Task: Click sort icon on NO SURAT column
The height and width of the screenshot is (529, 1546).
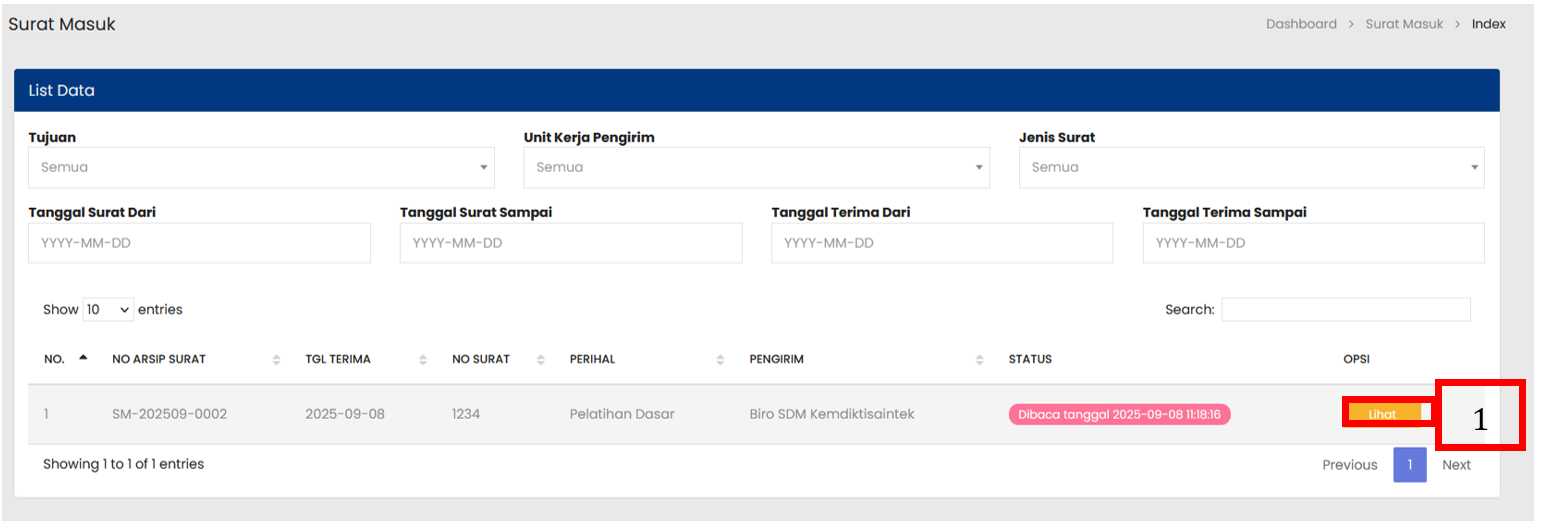Action: (541, 360)
